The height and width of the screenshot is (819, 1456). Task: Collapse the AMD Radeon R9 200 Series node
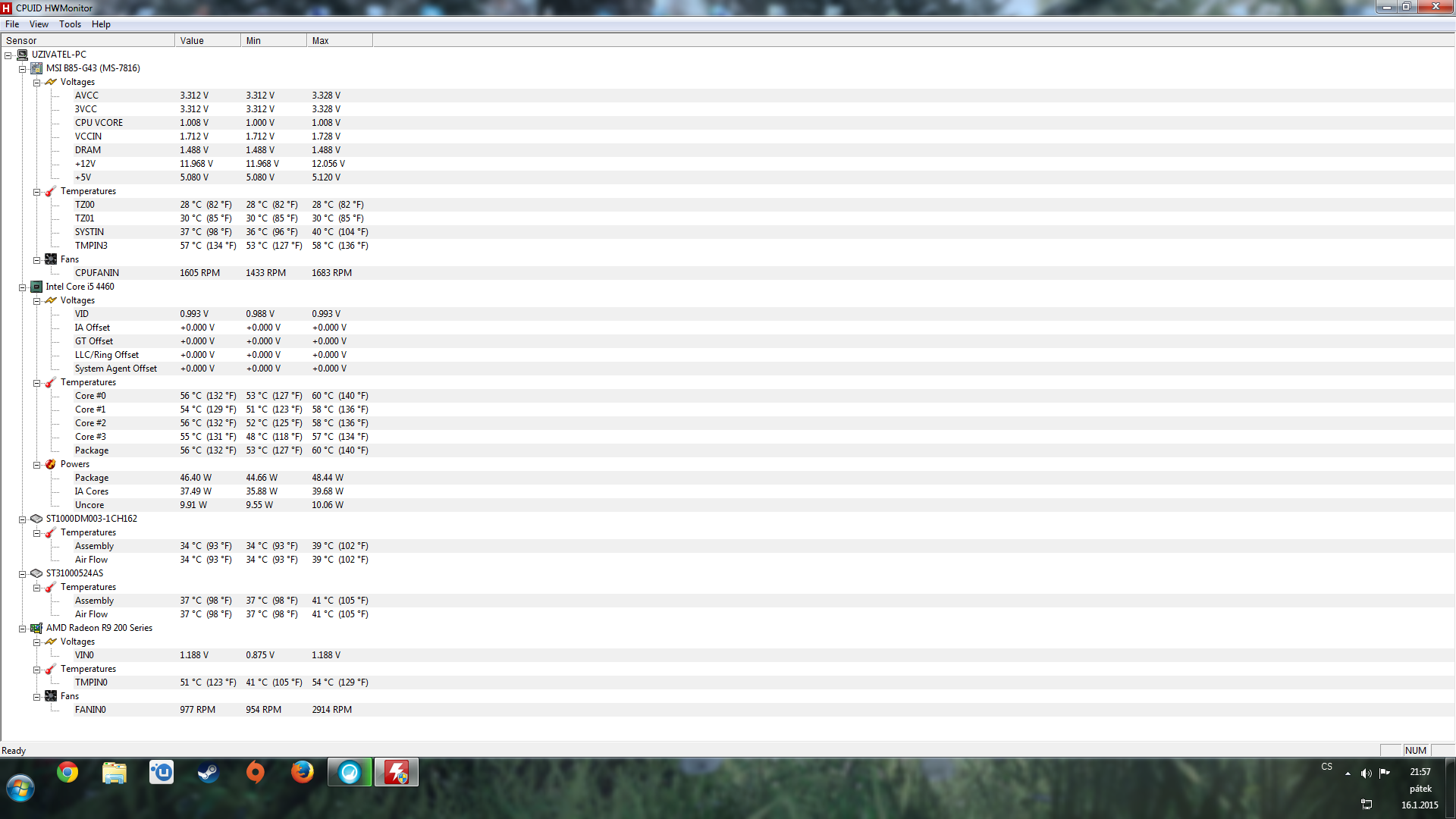pos(23,629)
